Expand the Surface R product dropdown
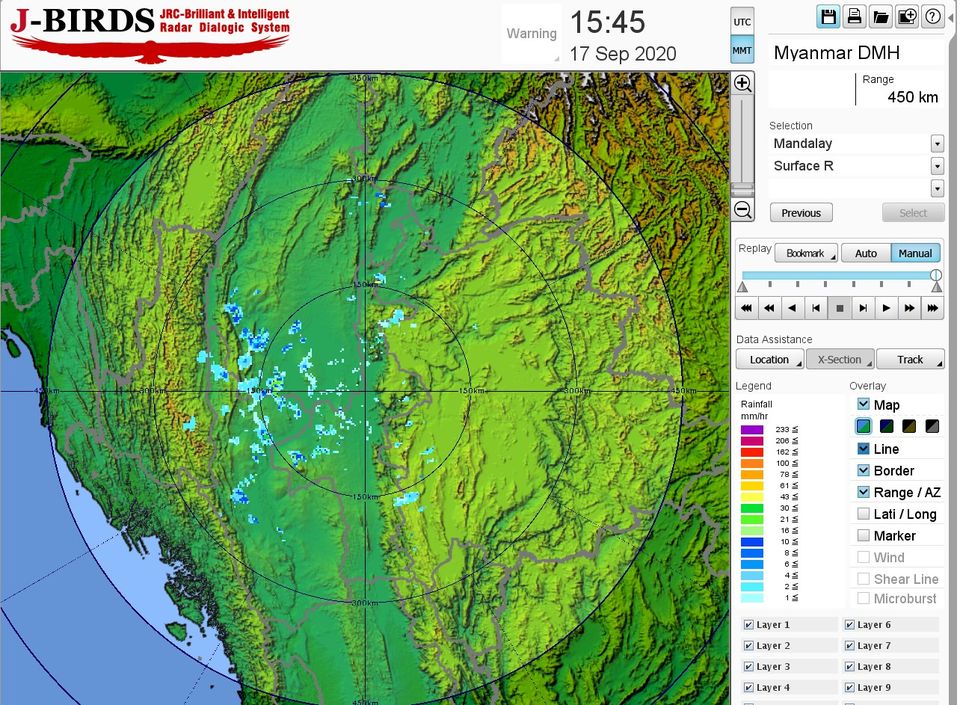This screenshot has width=960, height=705. pyautogui.click(x=937, y=166)
